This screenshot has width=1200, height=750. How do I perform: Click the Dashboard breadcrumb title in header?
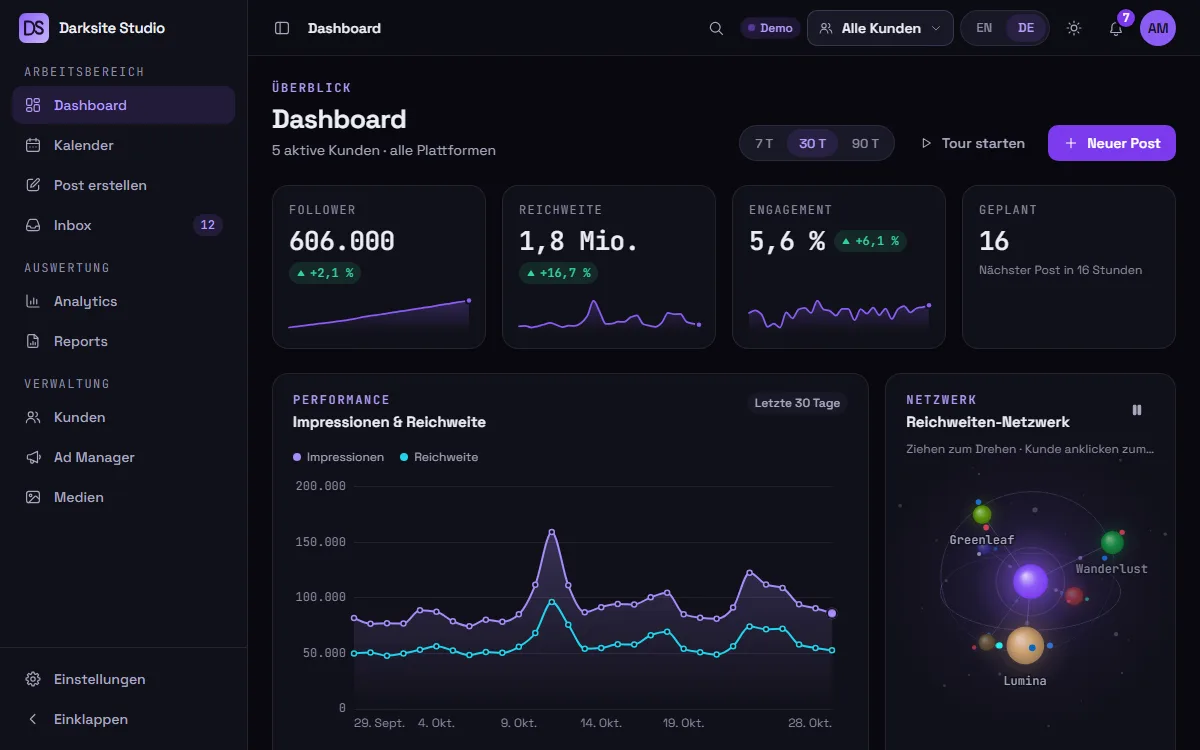(344, 28)
